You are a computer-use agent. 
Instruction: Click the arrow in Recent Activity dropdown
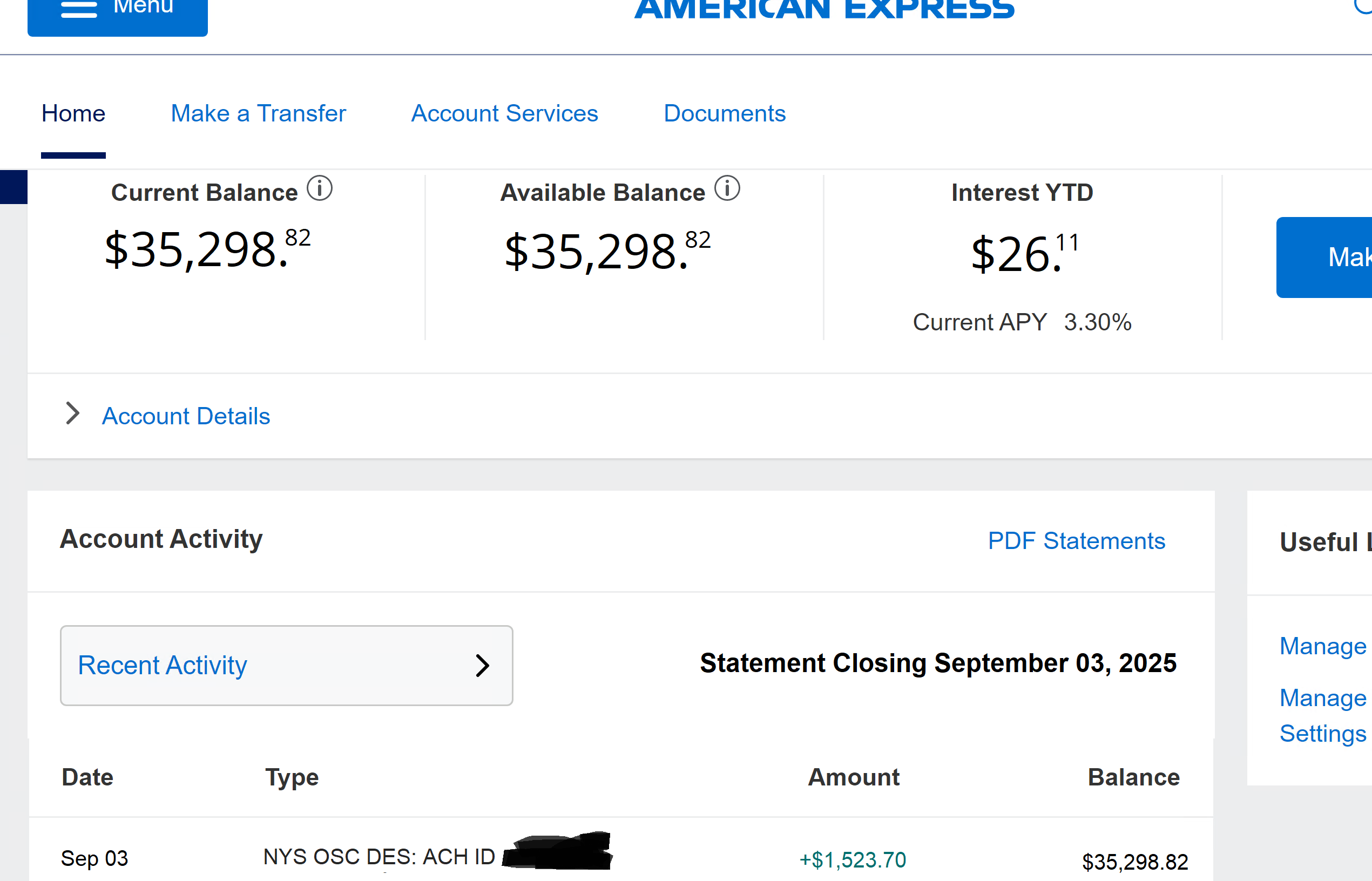pyautogui.click(x=482, y=665)
